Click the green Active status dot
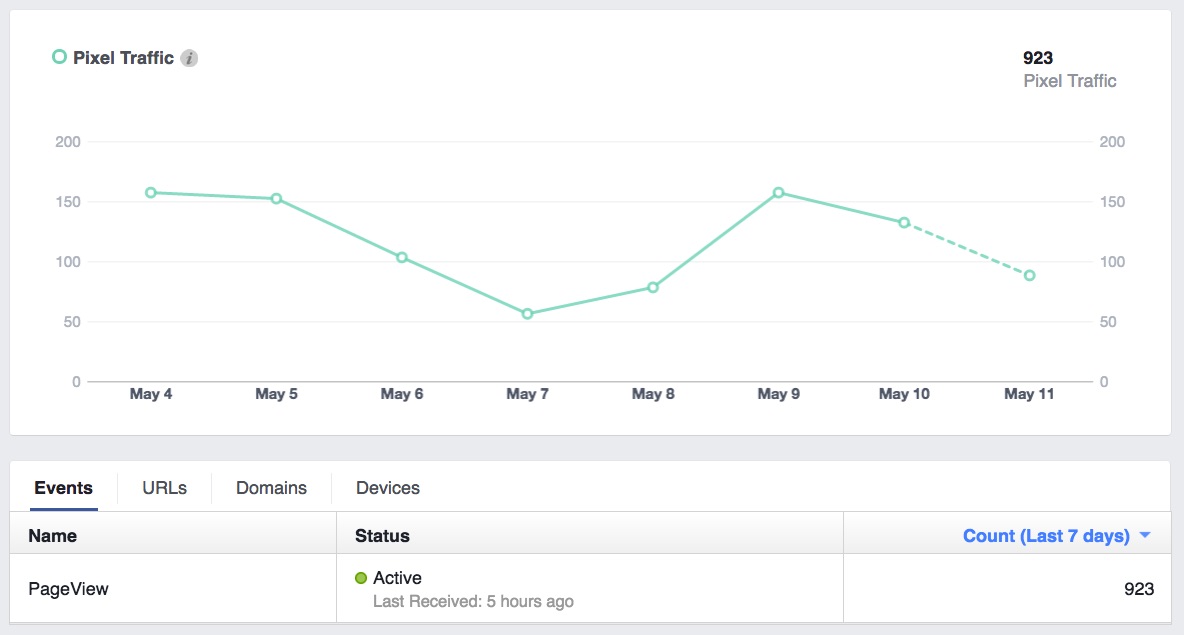The height and width of the screenshot is (635, 1184). pyautogui.click(x=361, y=578)
